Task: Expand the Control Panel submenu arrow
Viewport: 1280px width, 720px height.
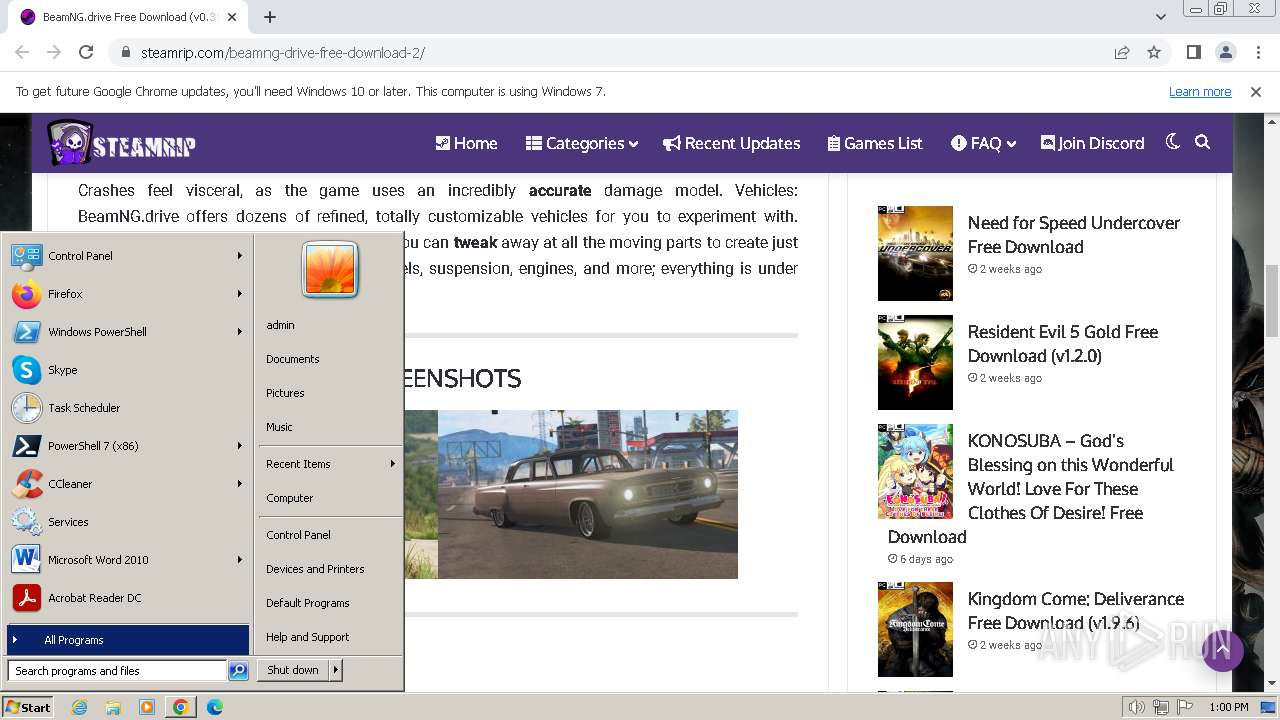Action: pos(240,256)
